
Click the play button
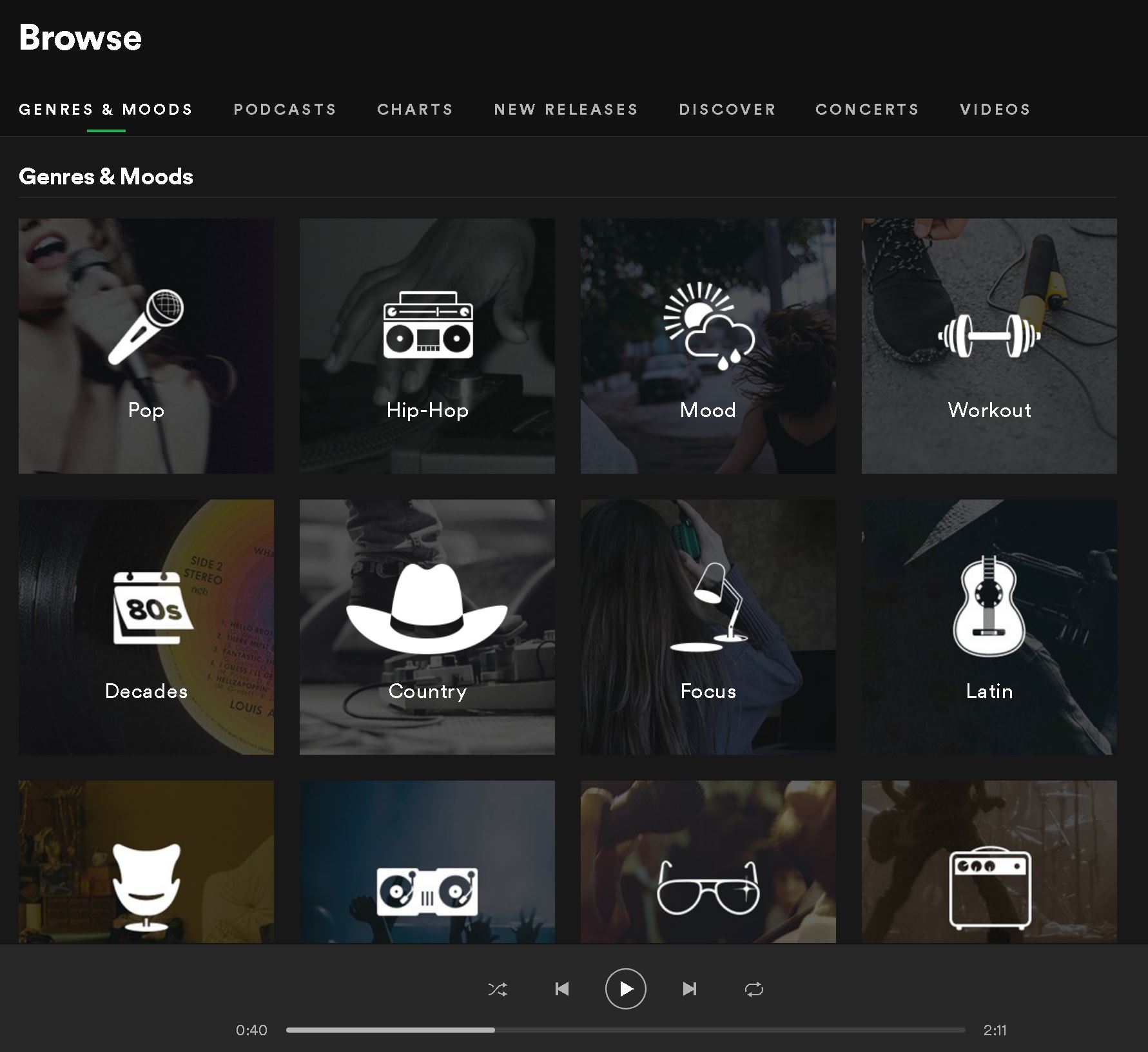(x=626, y=989)
